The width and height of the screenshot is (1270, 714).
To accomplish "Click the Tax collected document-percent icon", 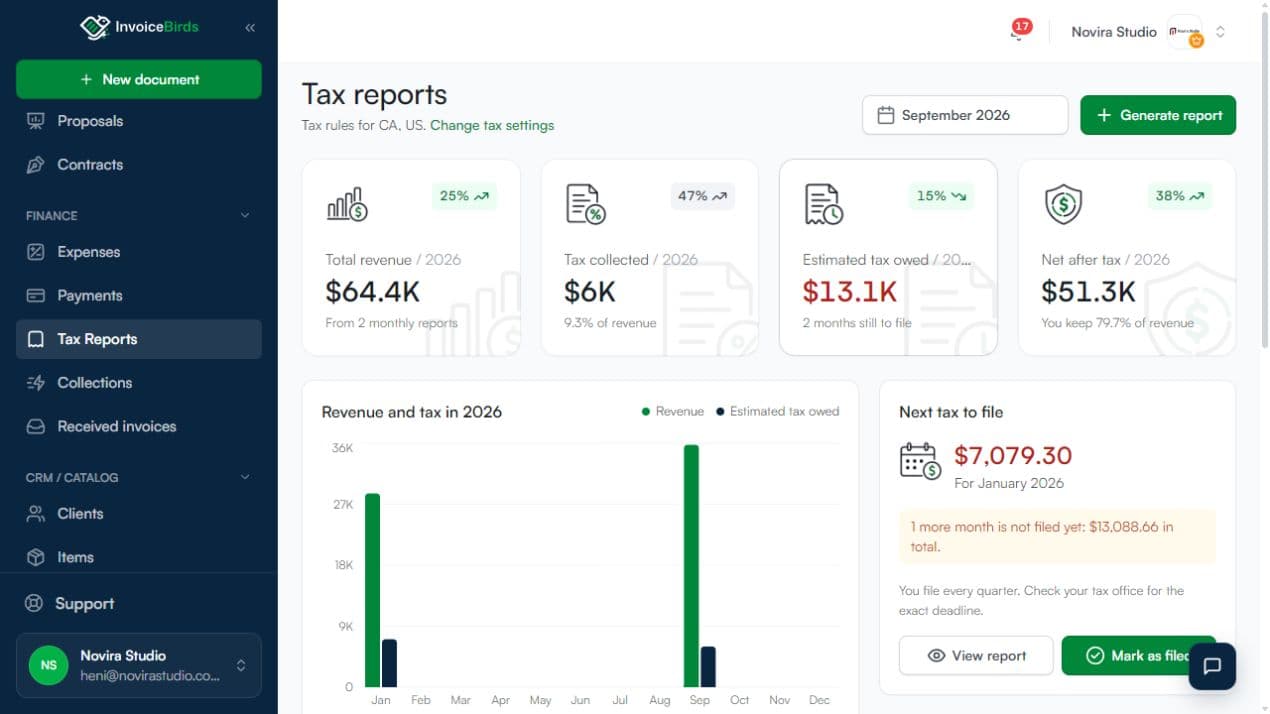I will pyautogui.click(x=586, y=204).
